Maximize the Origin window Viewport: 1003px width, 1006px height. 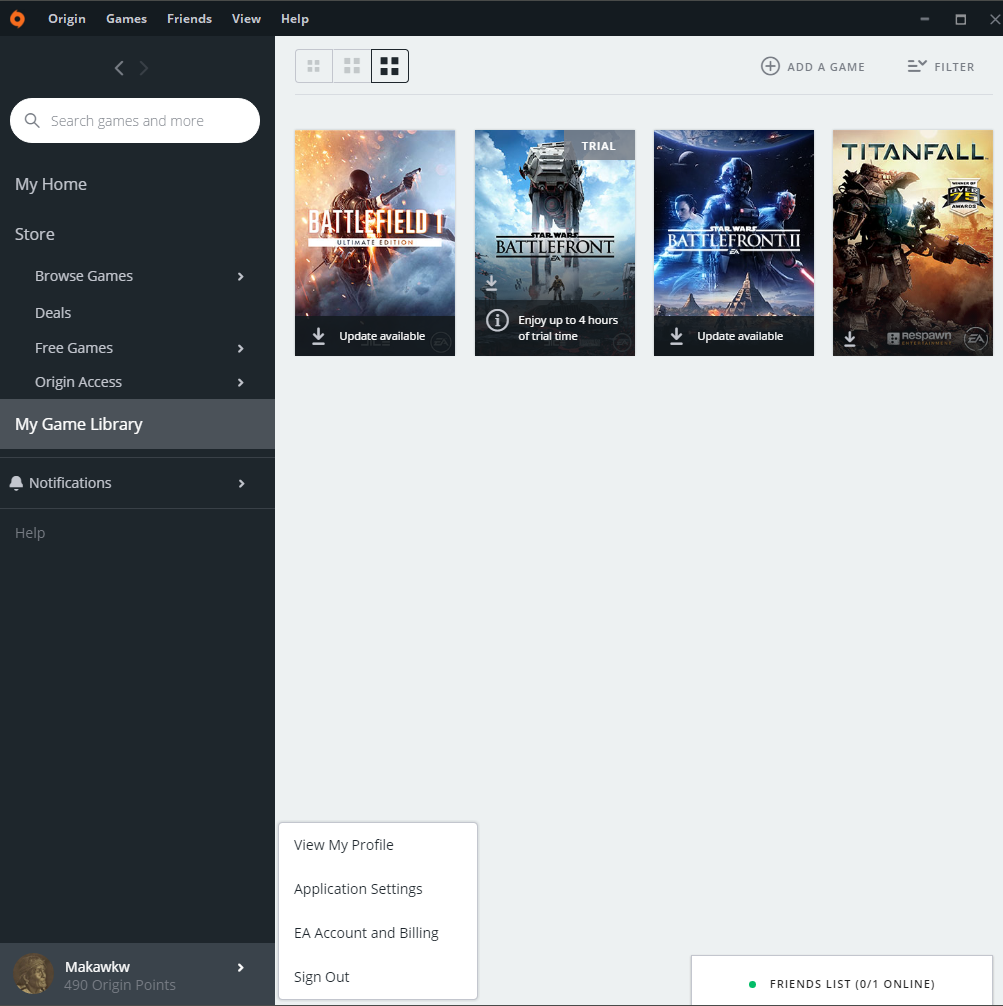coord(961,19)
